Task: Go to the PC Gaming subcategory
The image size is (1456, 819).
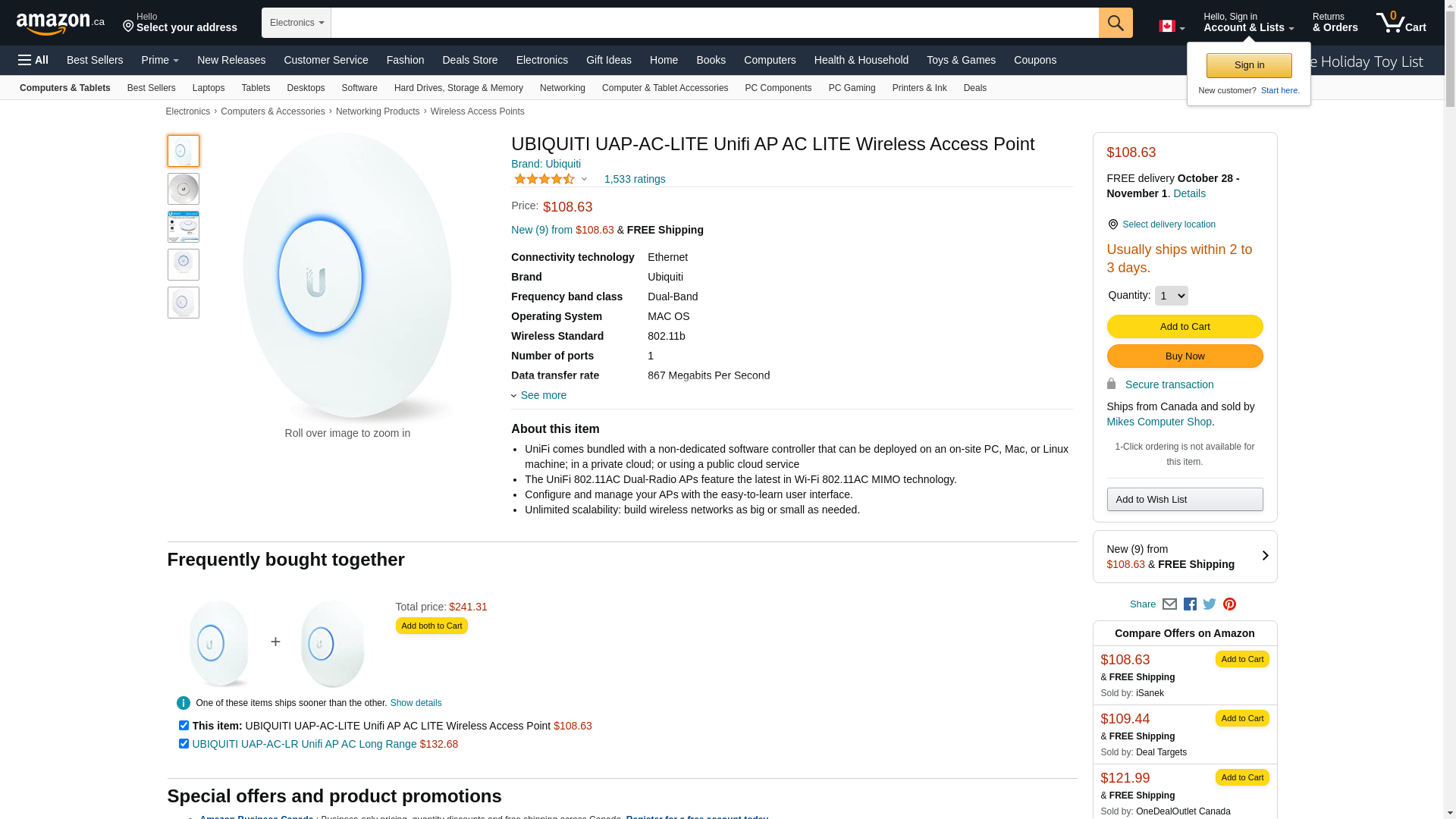Action: coord(852,88)
